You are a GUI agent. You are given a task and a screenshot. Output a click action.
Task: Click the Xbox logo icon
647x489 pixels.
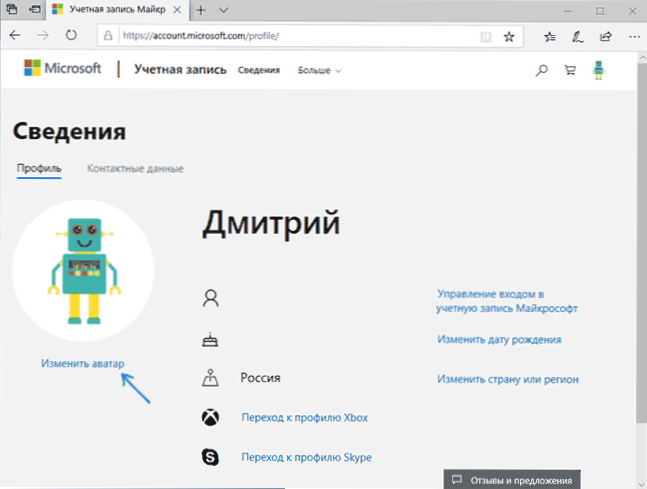(x=210, y=417)
